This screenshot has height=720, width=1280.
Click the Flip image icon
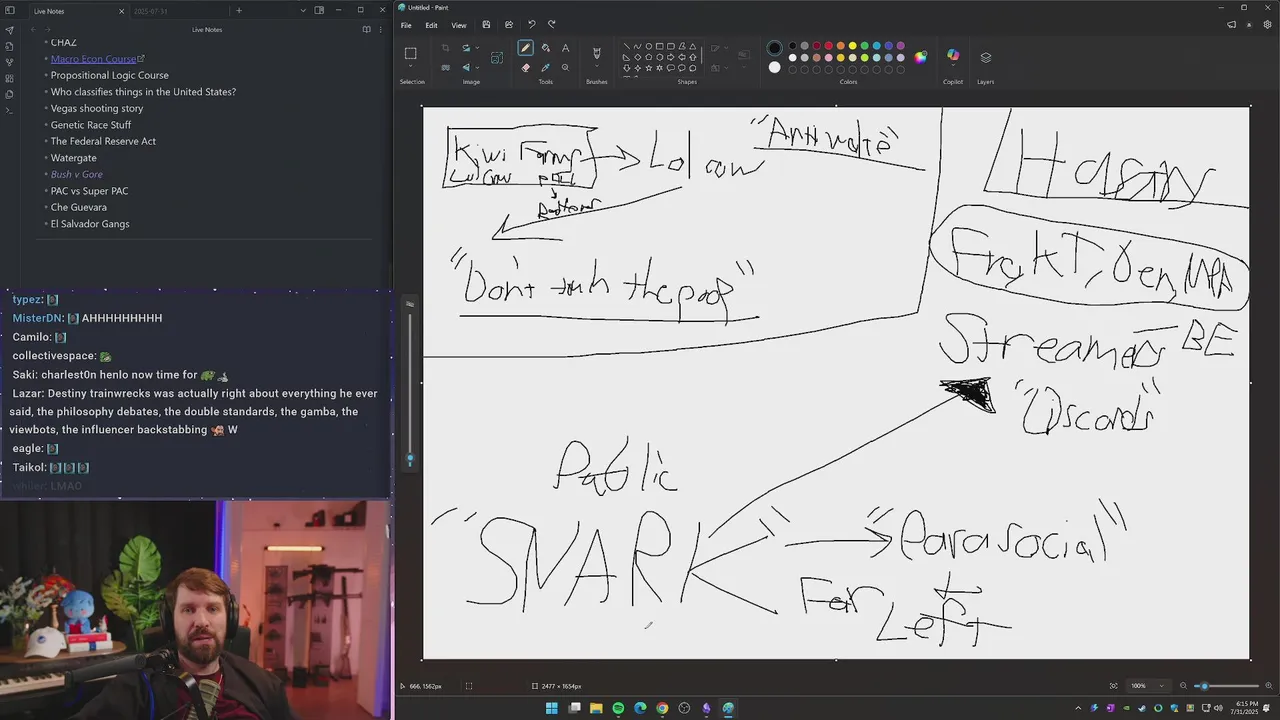pyautogui.click(x=466, y=68)
